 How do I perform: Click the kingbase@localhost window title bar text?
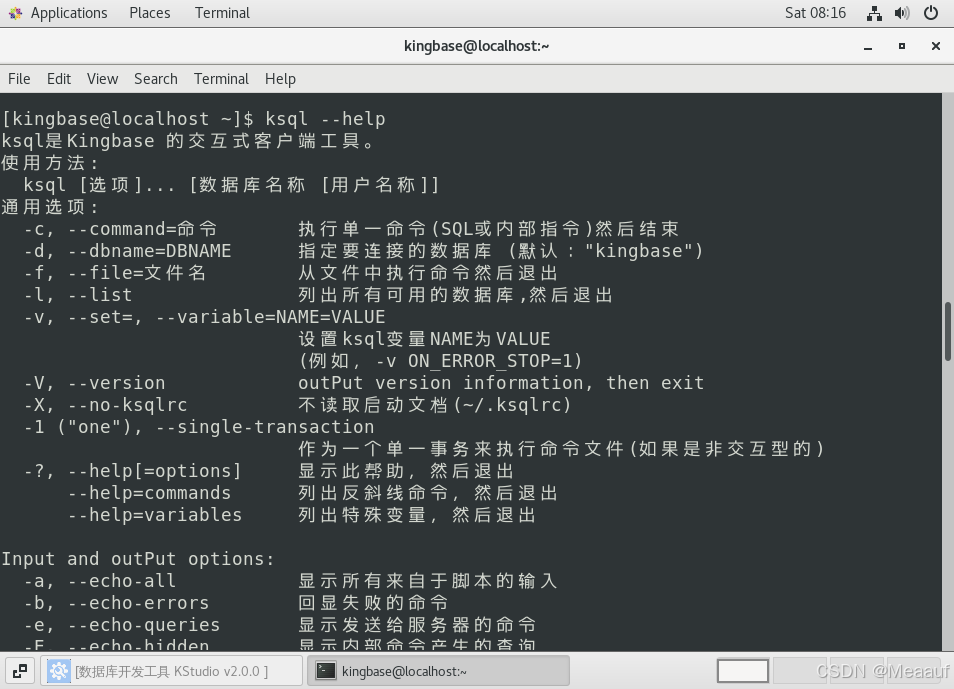[476, 46]
